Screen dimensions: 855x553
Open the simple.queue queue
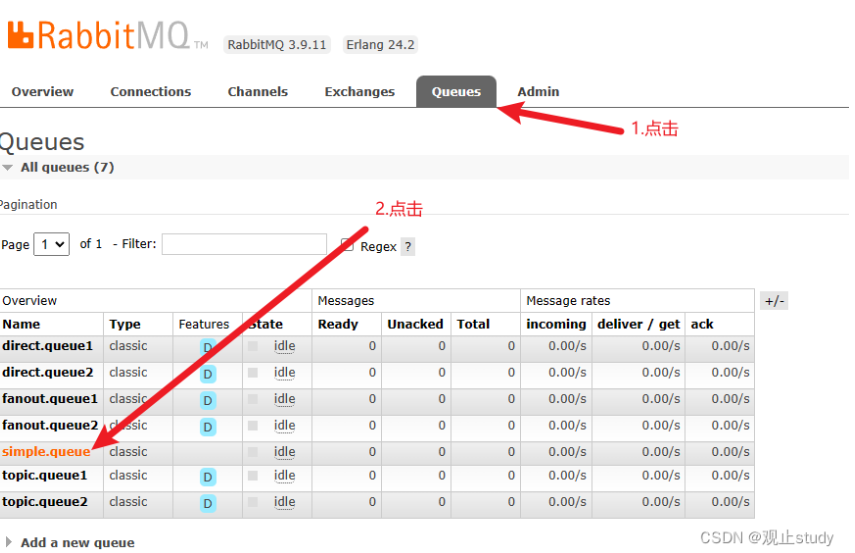coord(46,452)
